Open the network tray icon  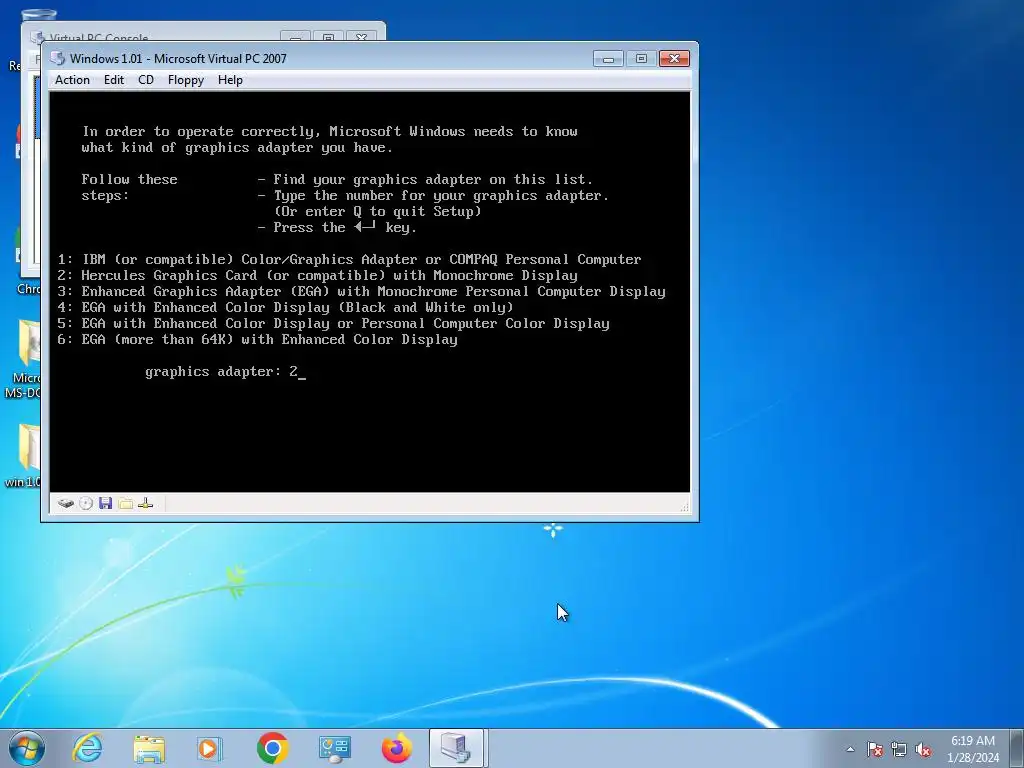coord(899,749)
